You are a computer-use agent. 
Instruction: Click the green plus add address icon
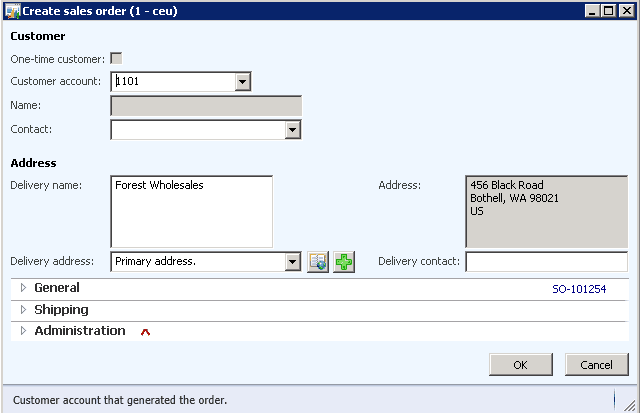pos(344,262)
